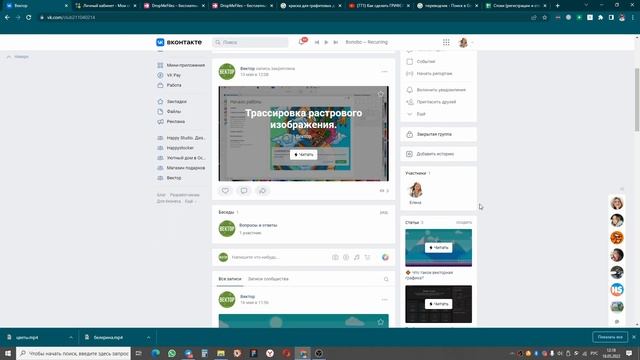Image resolution: width=640 pixels, height=360 pixels.
Task: Comment on the pinned post
Action: 244,191
